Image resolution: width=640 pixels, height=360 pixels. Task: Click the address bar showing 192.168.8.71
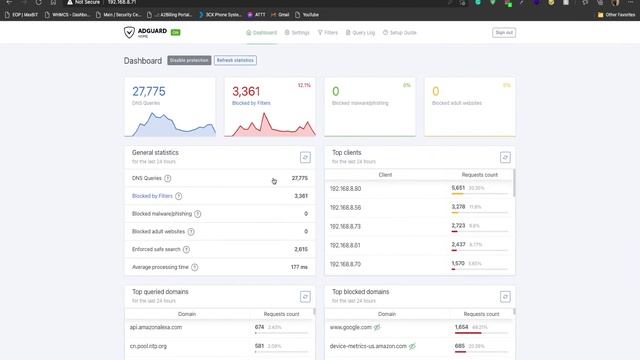(x=122, y=2)
